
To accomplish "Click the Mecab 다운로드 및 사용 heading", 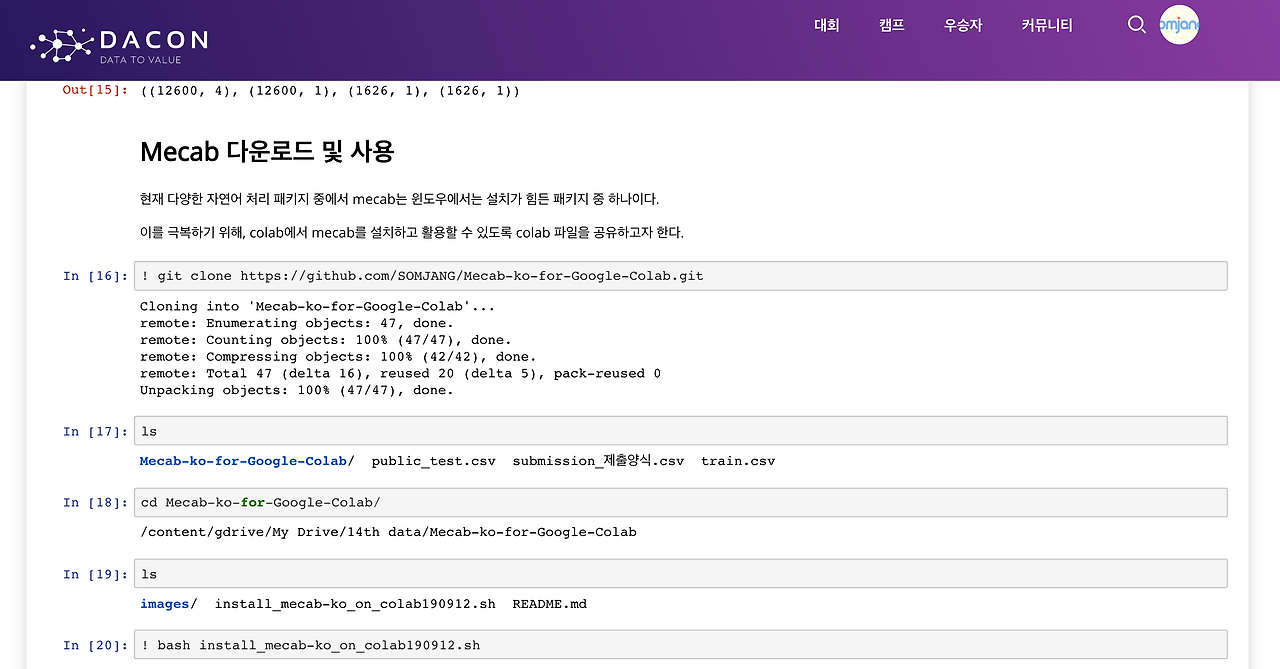I will tap(267, 151).
